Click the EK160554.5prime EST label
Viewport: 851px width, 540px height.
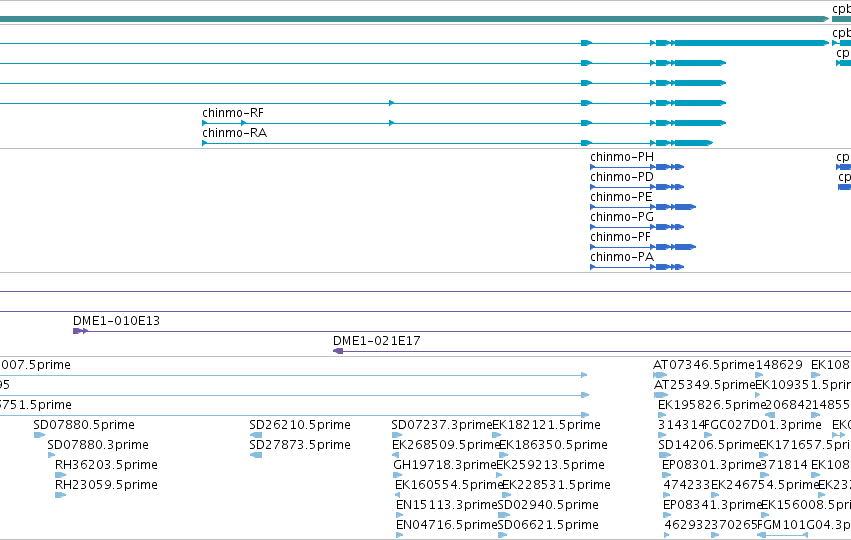[x=449, y=485]
